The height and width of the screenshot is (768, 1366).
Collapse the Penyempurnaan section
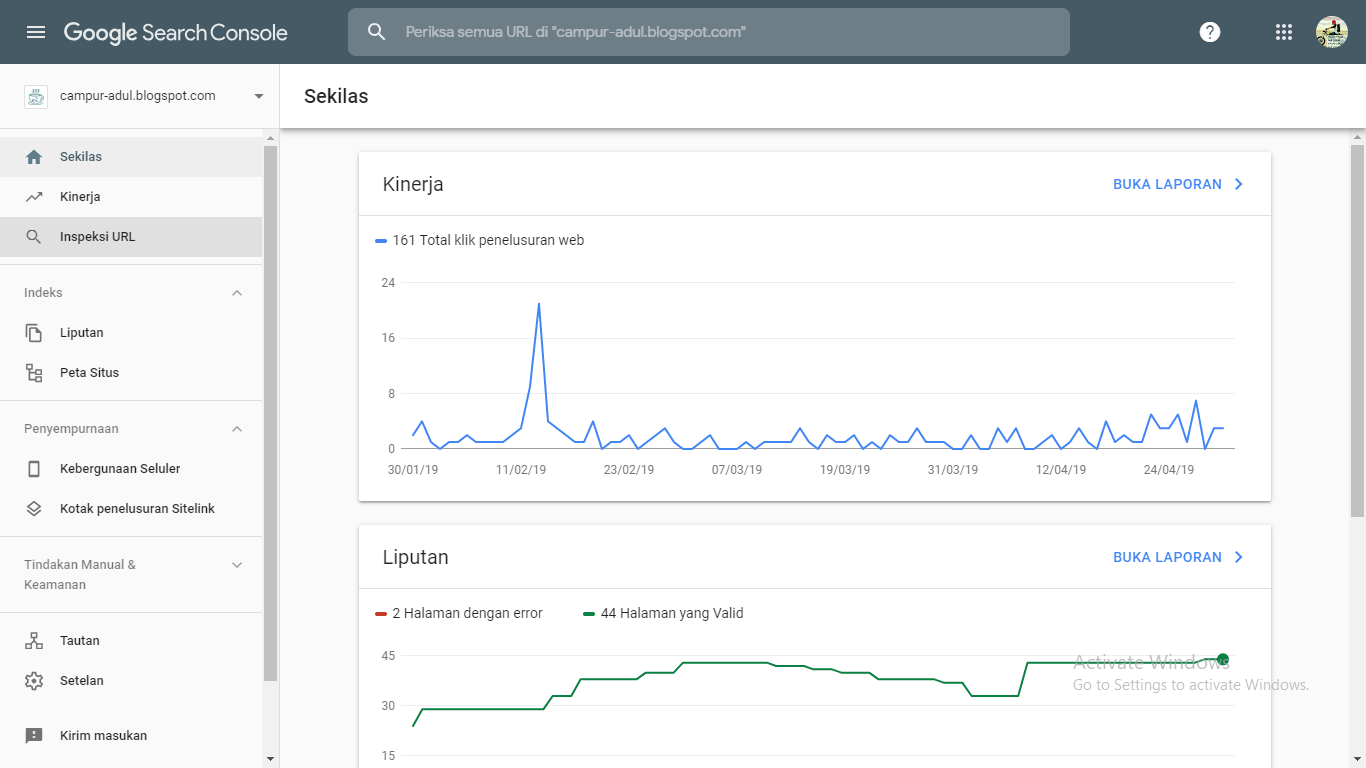[x=237, y=429]
